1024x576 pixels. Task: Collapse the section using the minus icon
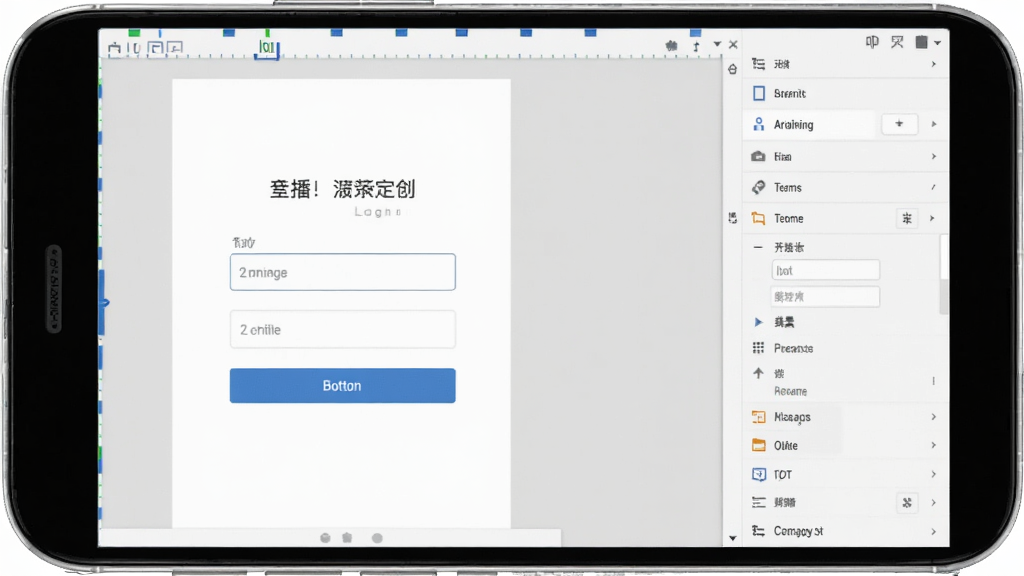tap(758, 247)
